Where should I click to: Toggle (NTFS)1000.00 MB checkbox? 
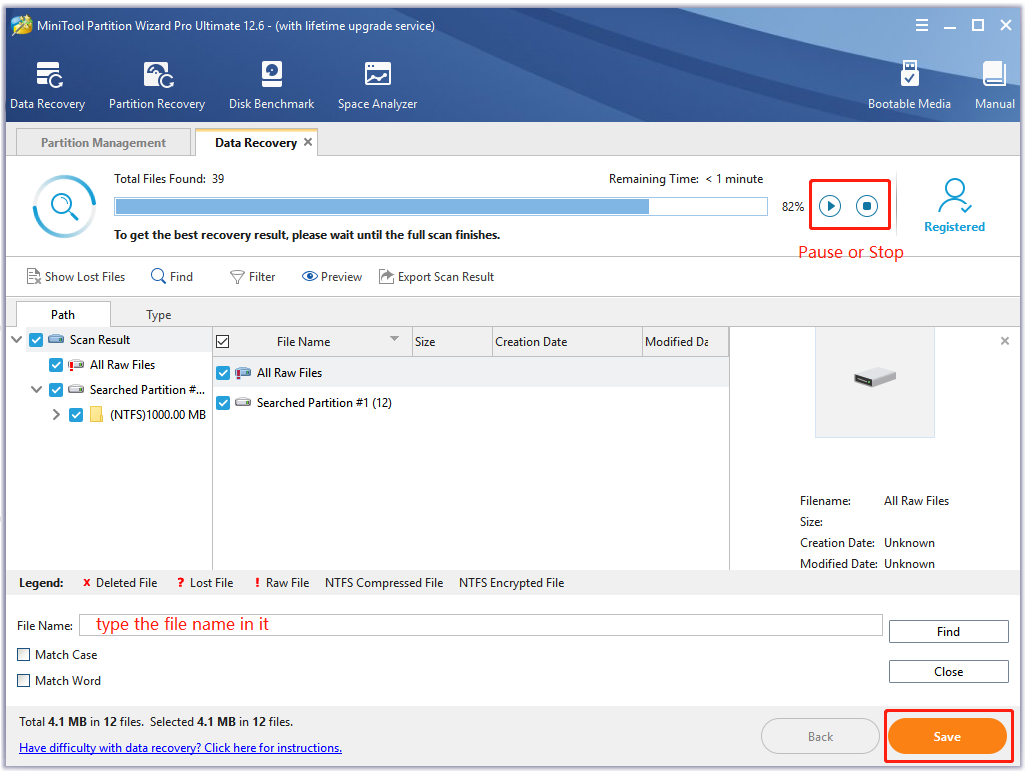(76, 415)
